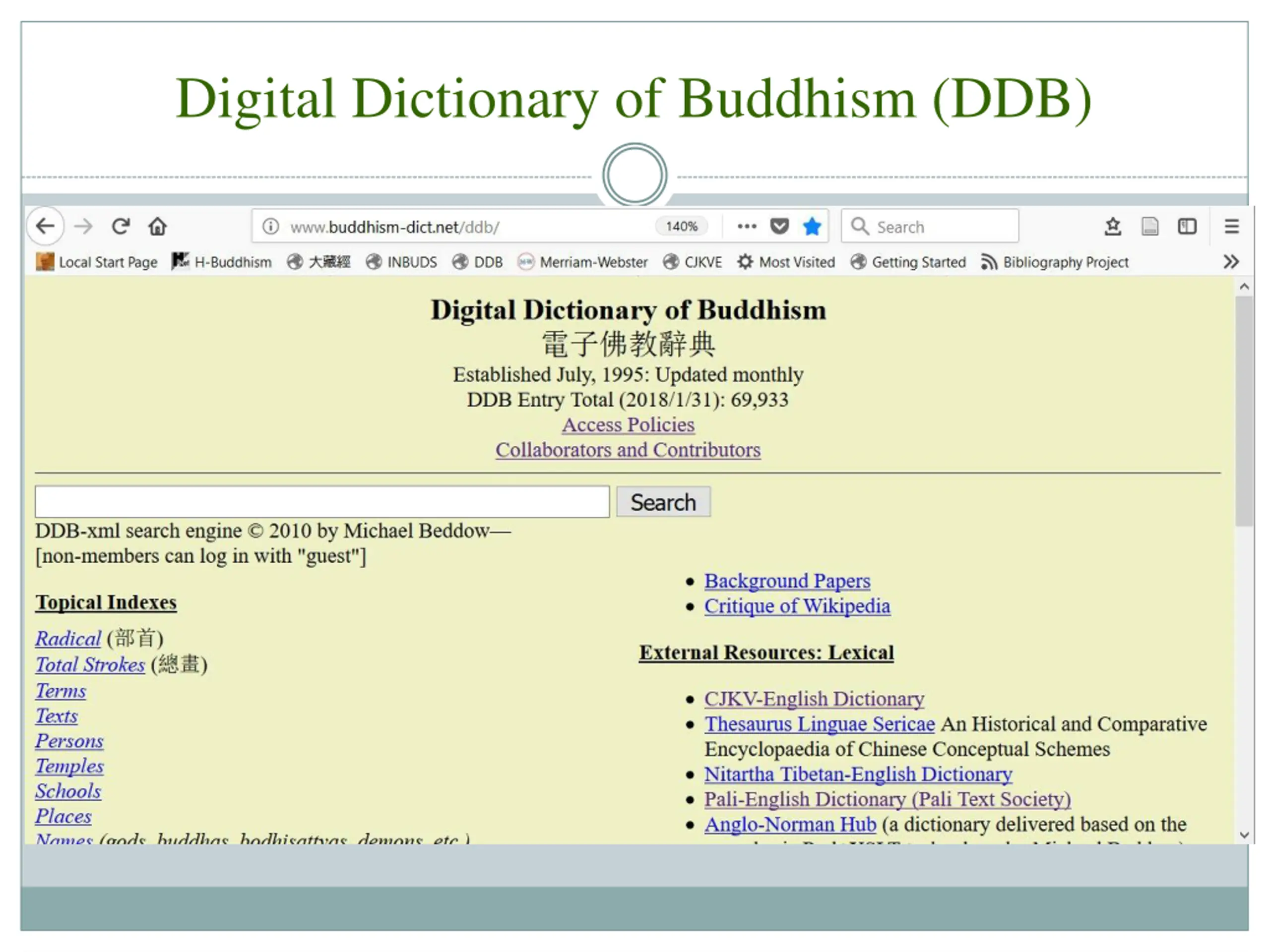
Task: Go back using the browser back arrow
Action: pos(45,226)
